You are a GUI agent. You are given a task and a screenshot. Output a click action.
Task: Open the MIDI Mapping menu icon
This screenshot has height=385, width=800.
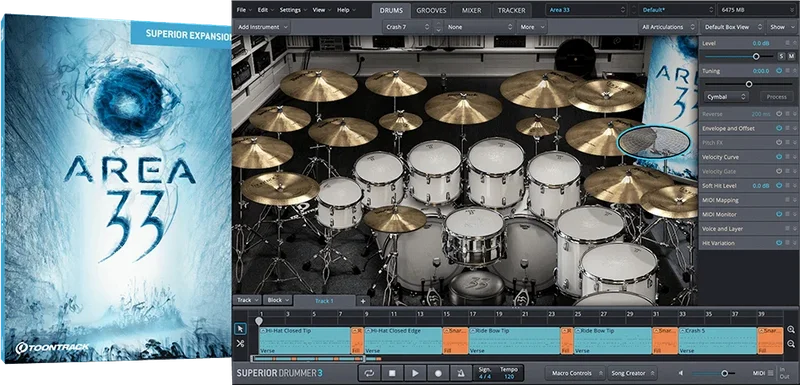point(788,200)
